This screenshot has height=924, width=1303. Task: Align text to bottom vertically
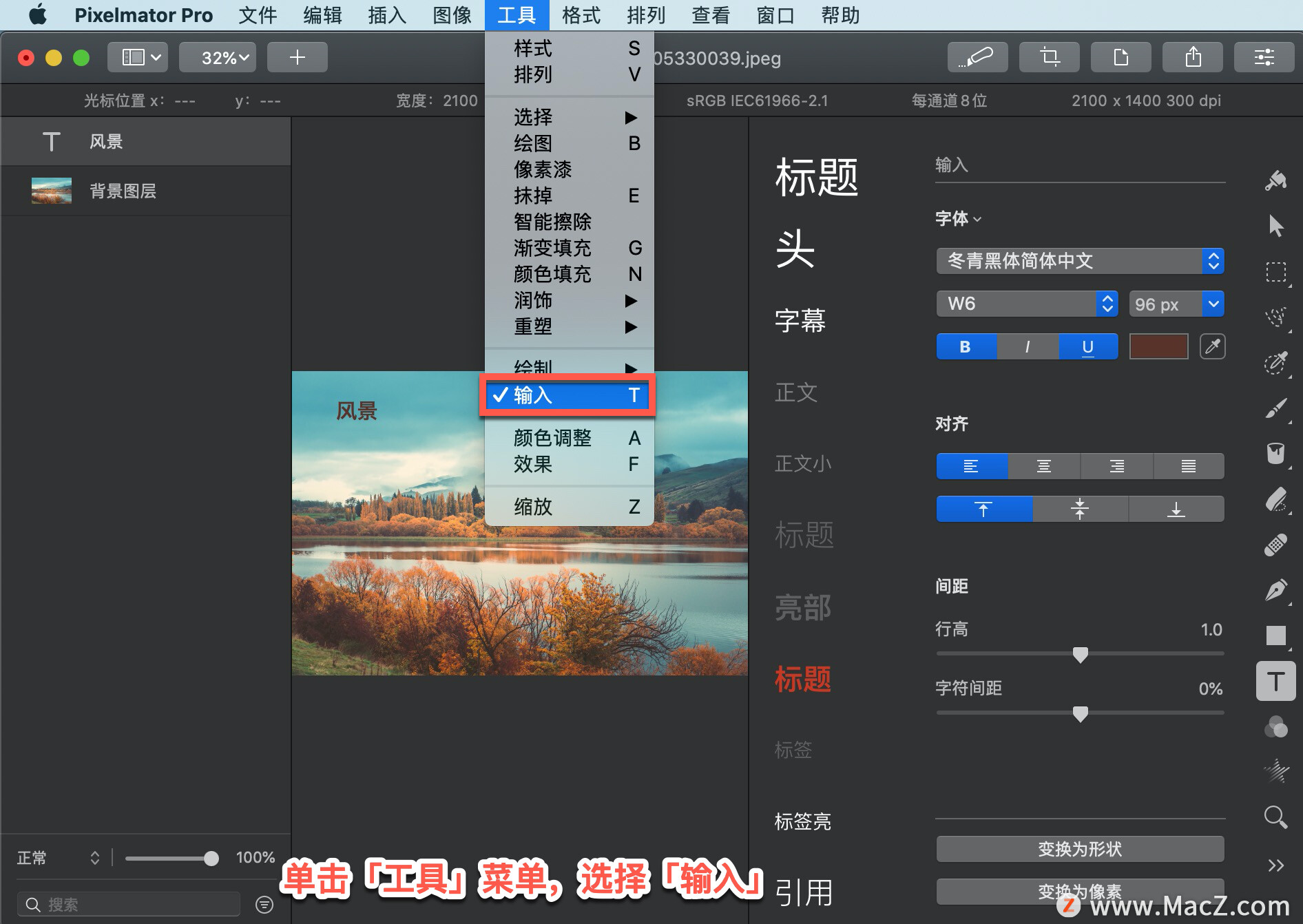[1176, 509]
